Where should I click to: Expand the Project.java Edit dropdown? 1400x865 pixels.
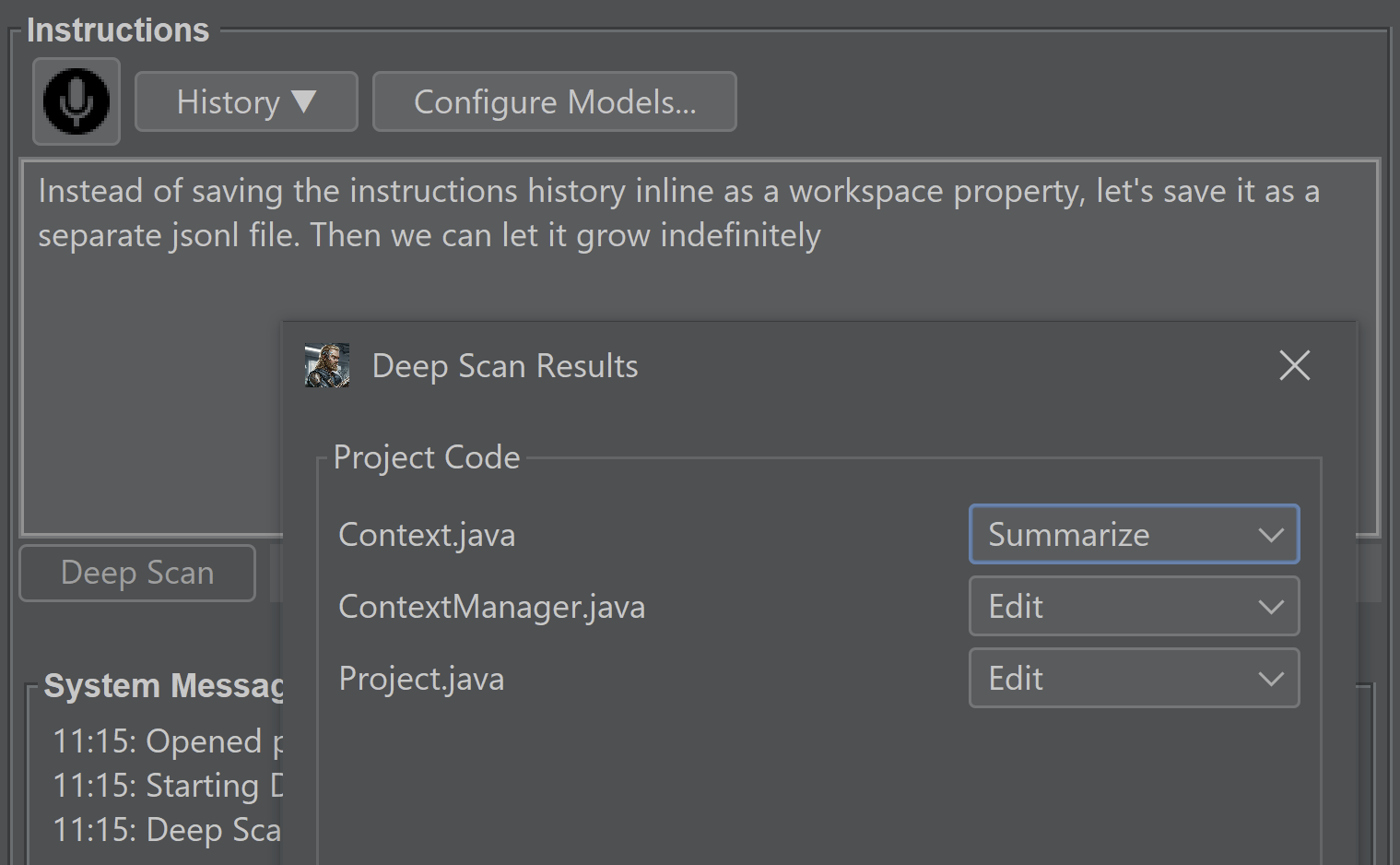click(x=1133, y=679)
